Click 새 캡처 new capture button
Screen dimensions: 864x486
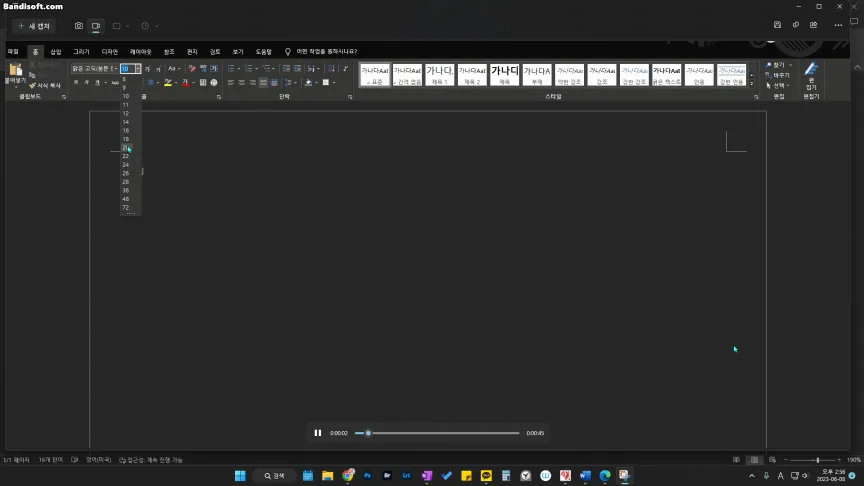point(34,26)
